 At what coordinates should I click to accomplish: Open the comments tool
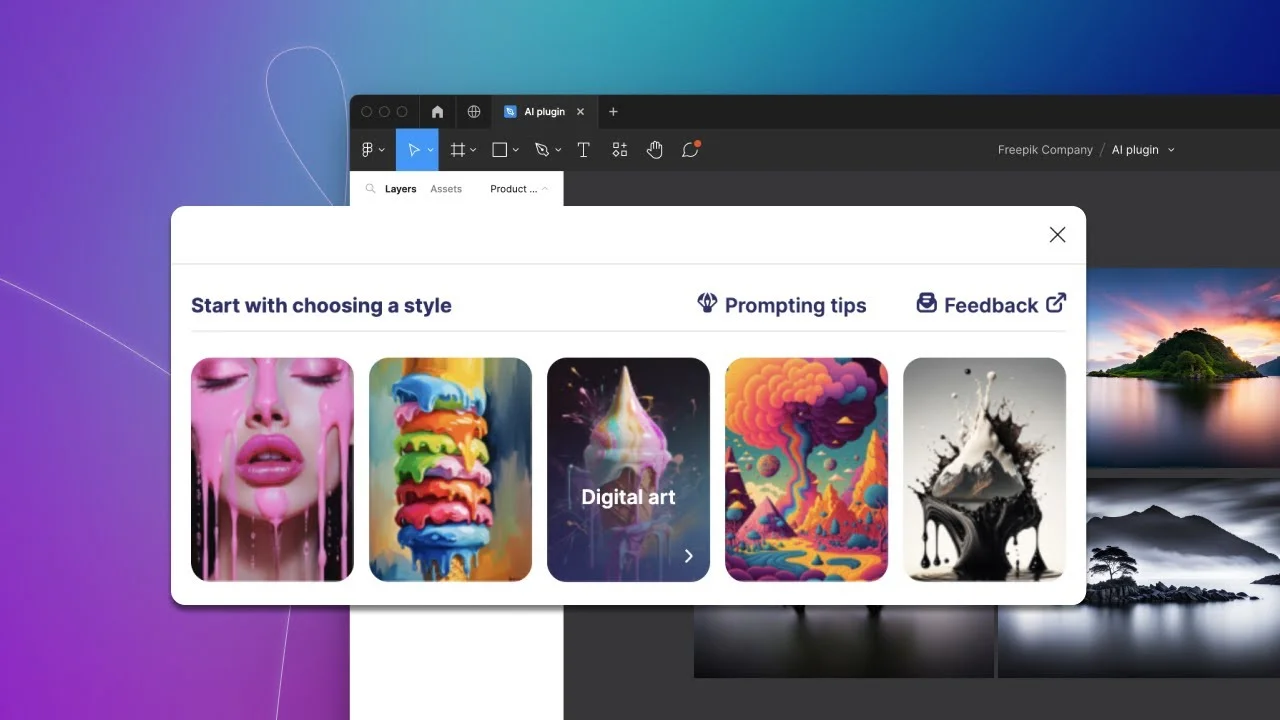(x=690, y=149)
